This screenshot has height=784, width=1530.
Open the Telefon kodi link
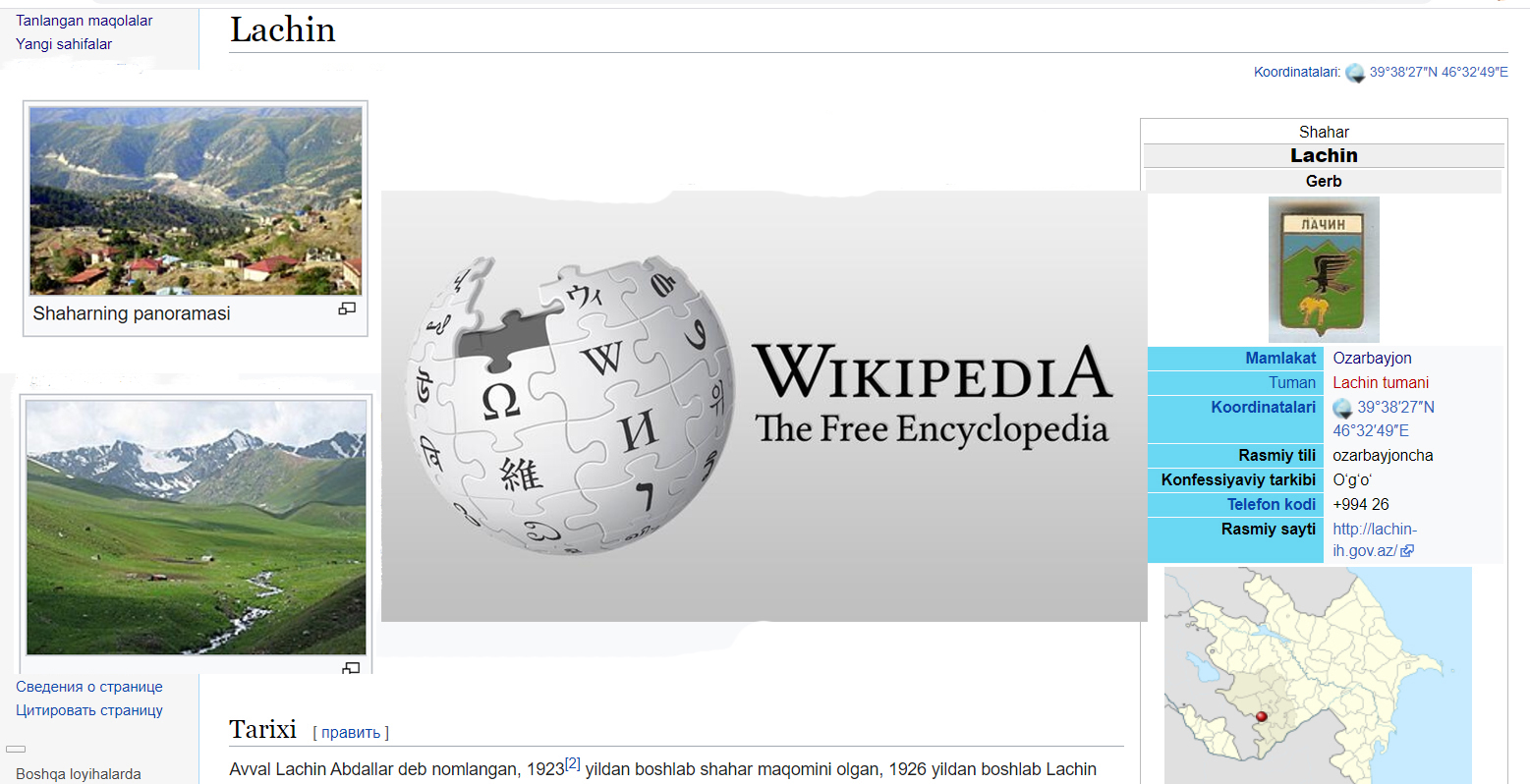click(x=1271, y=504)
